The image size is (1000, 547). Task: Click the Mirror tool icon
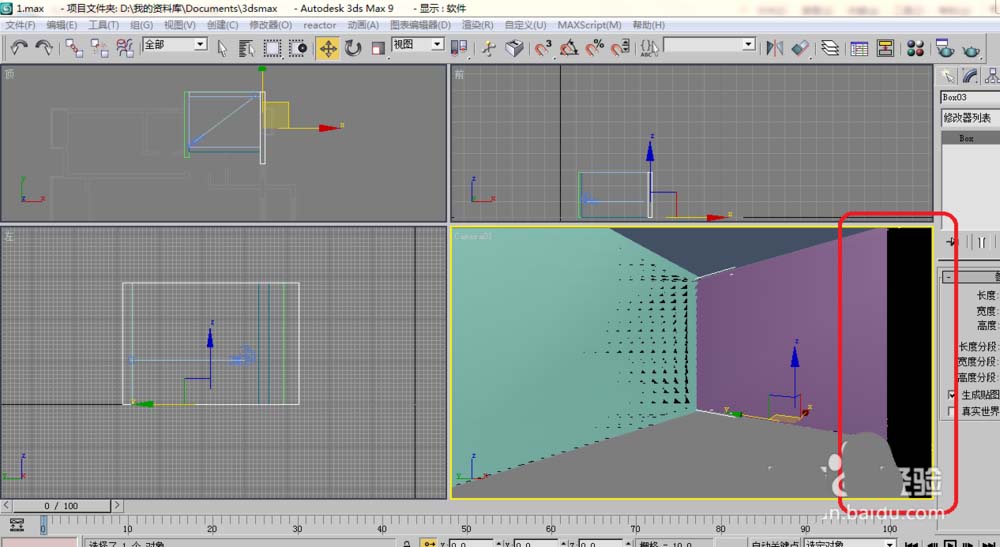tap(774, 47)
